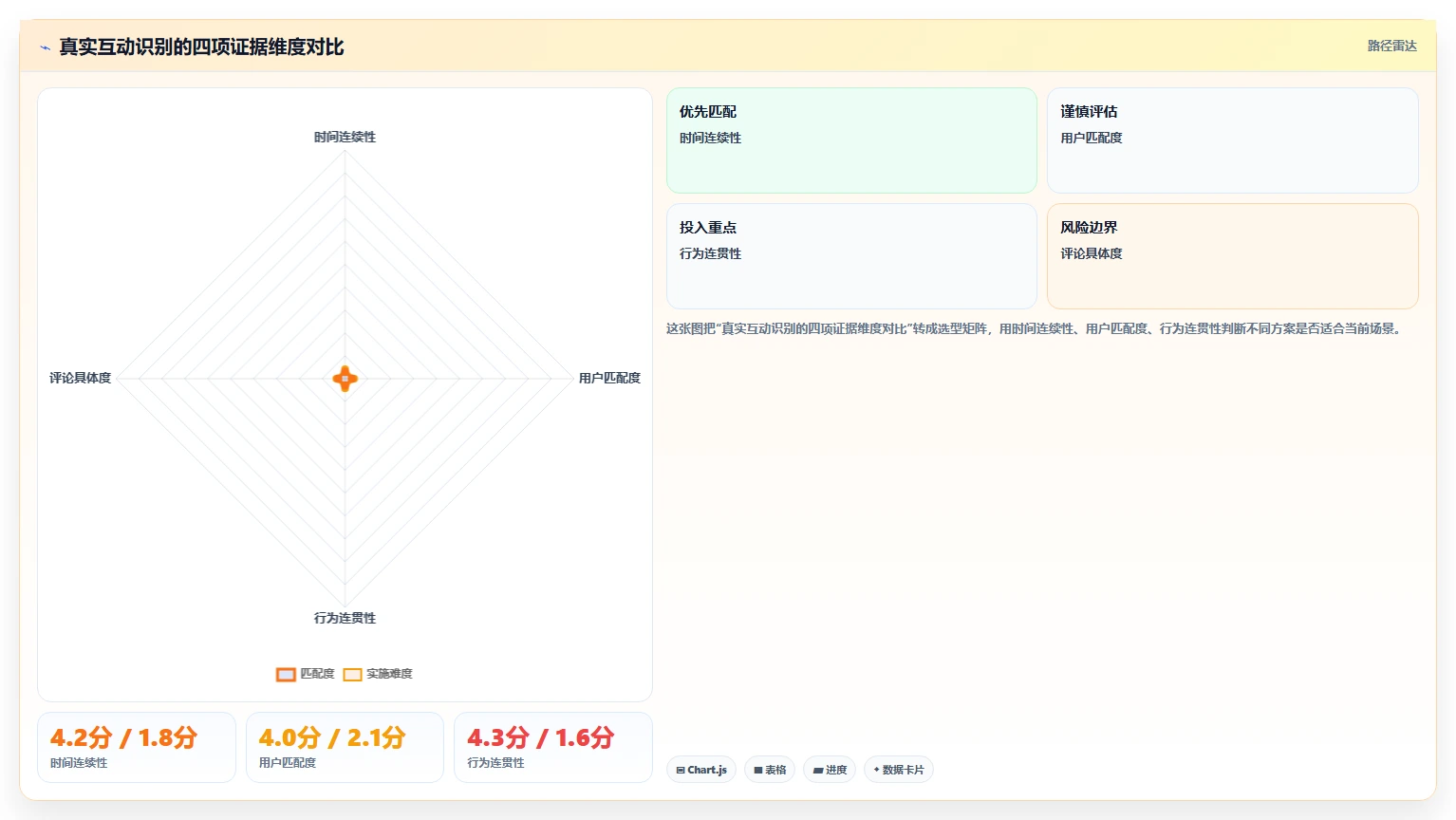The height and width of the screenshot is (820, 1456).
Task: Click the 评论具体度 radar axis label
Action: click(81, 378)
